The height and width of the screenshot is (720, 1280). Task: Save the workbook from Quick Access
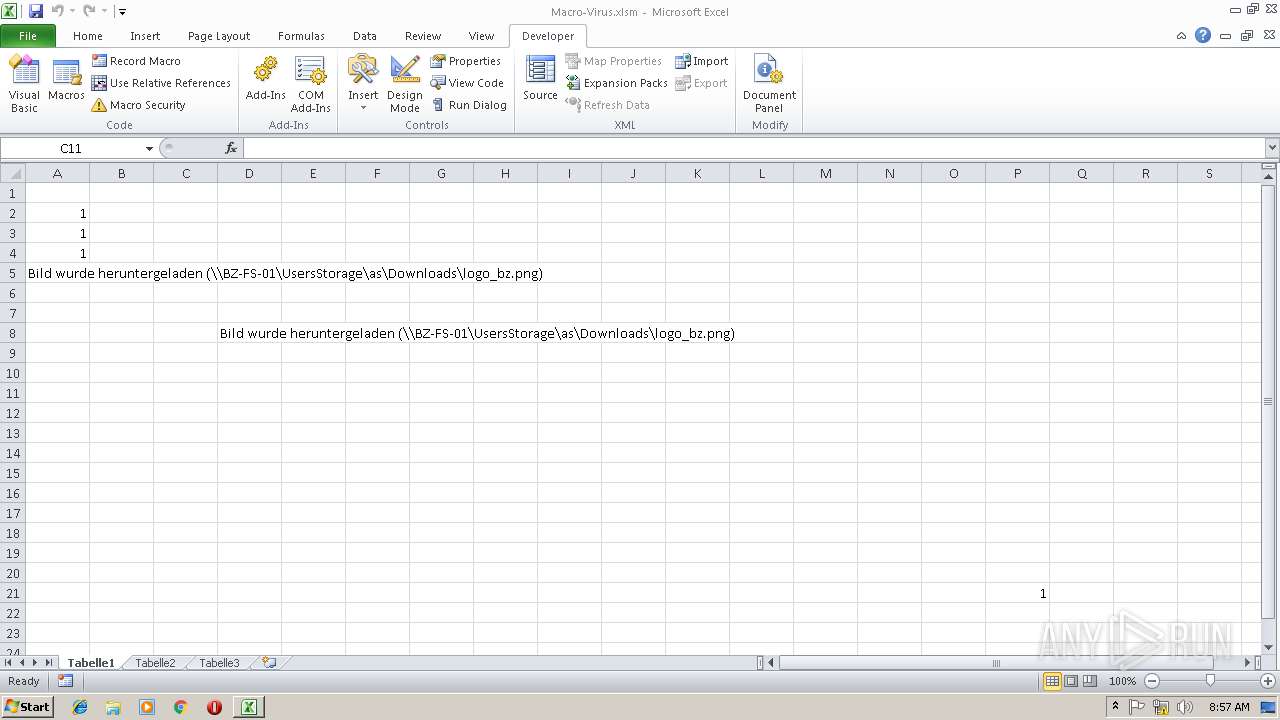point(36,11)
